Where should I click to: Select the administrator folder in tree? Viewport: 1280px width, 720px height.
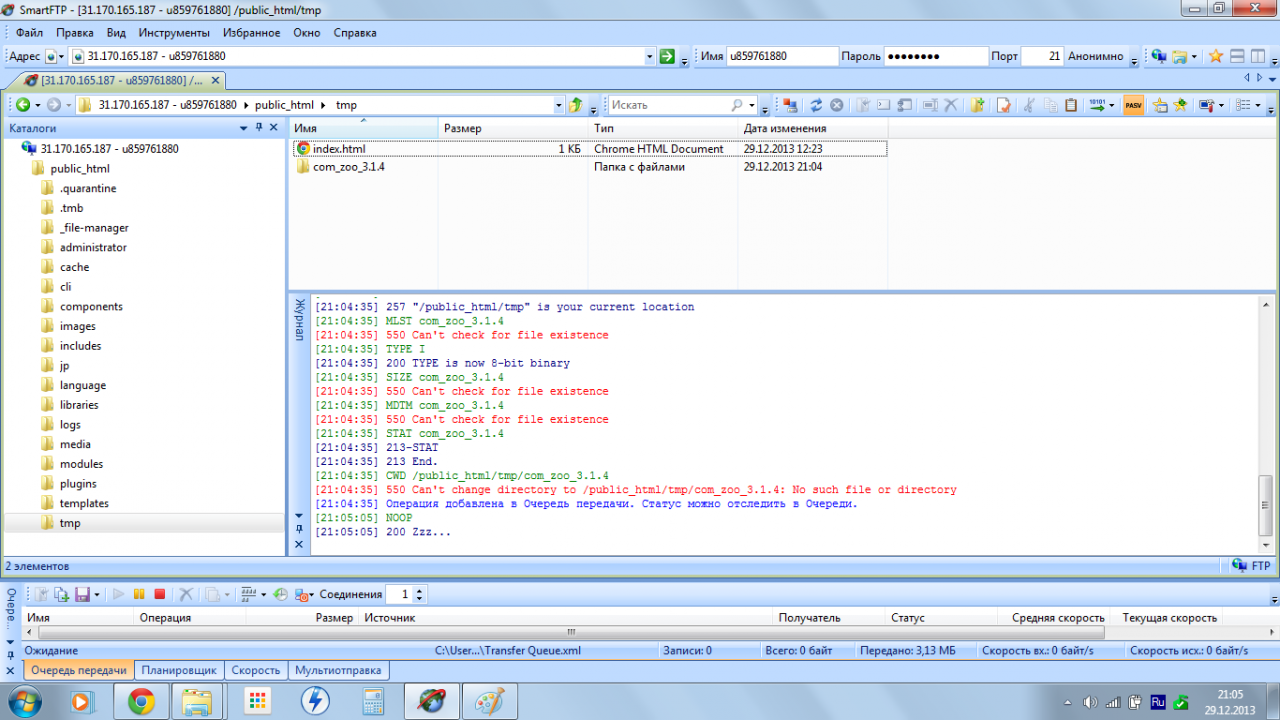point(93,247)
